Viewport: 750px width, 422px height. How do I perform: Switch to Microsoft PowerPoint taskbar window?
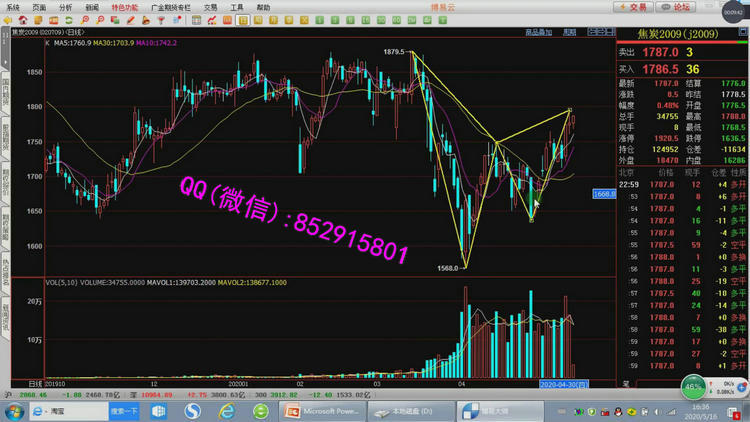[320, 411]
